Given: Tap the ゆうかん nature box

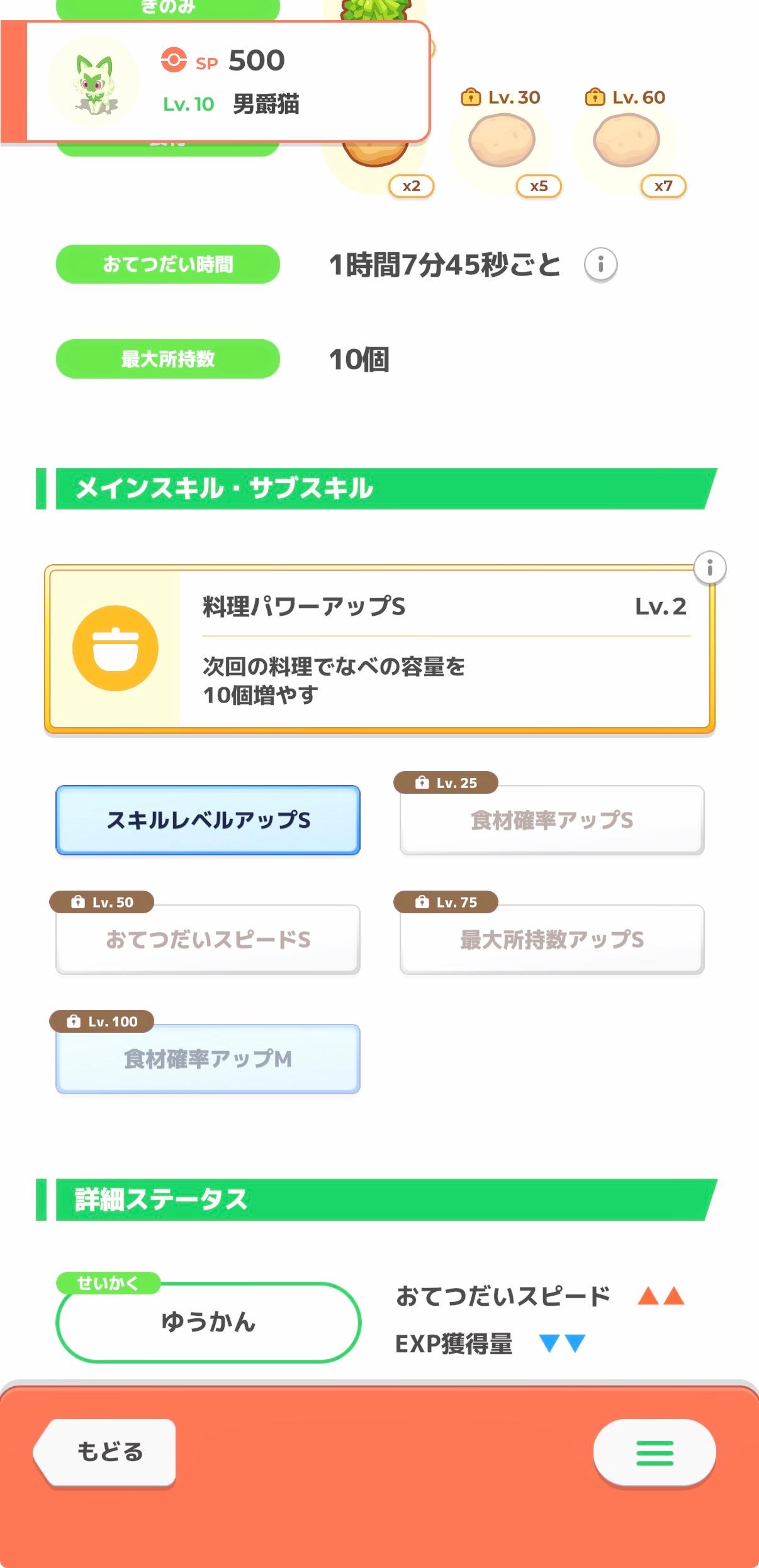Looking at the screenshot, I should click(208, 1322).
